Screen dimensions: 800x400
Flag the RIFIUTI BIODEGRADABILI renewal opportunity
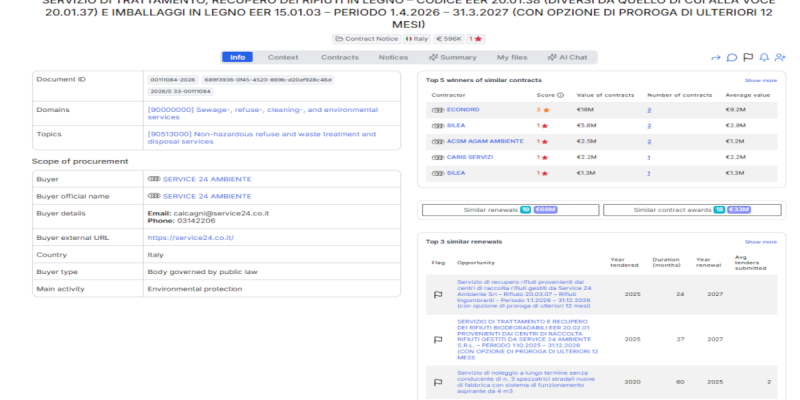click(438, 340)
